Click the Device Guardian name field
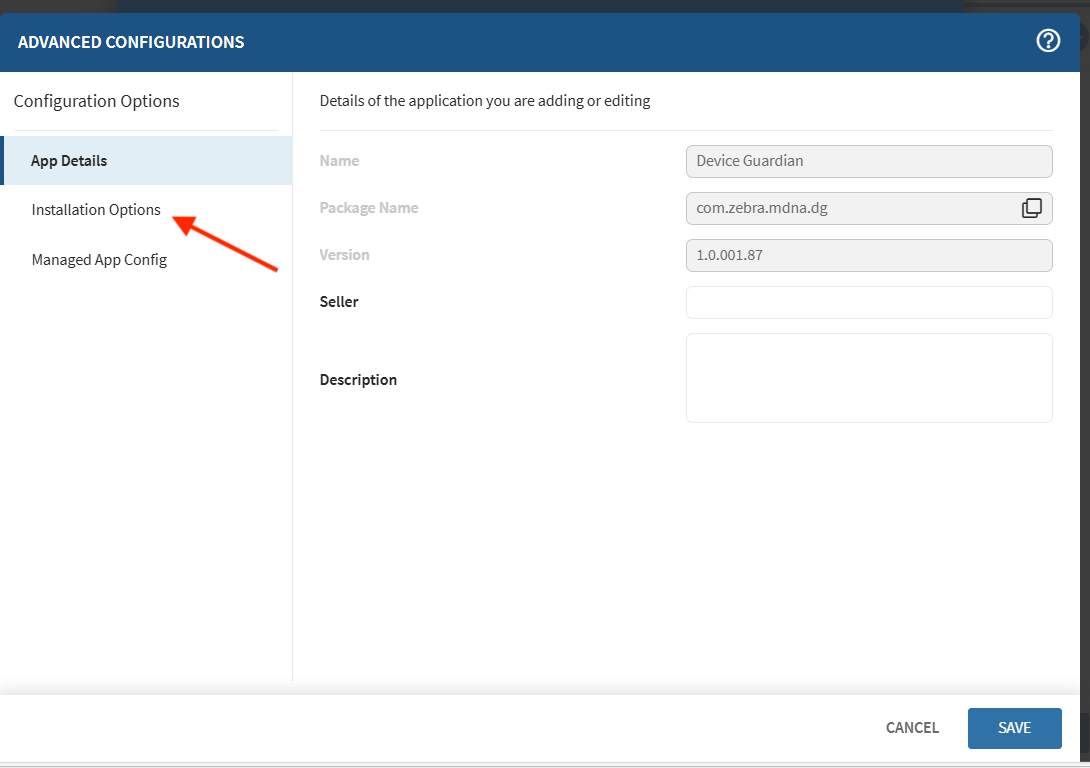 tap(868, 161)
